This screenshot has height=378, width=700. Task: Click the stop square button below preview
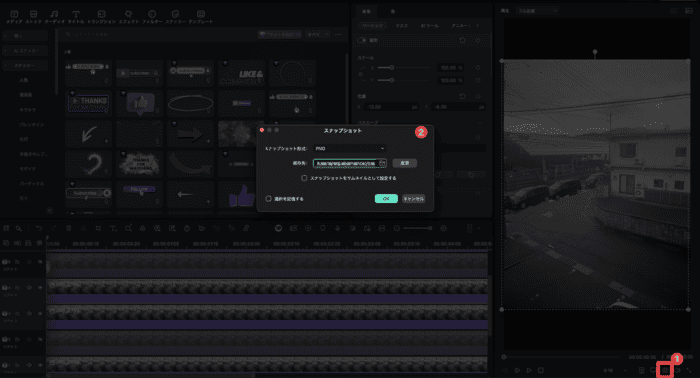tap(541, 370)
